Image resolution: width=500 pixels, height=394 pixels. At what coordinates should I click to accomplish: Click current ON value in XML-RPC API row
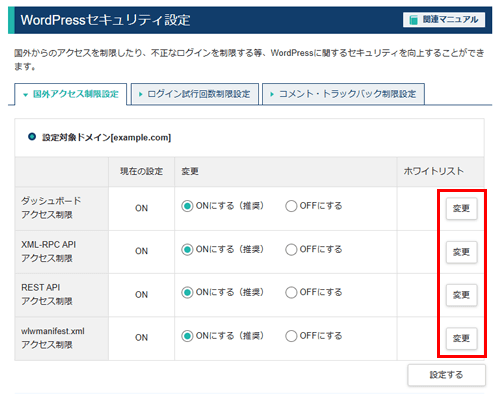pyautogui.click(x=141, y=251)
